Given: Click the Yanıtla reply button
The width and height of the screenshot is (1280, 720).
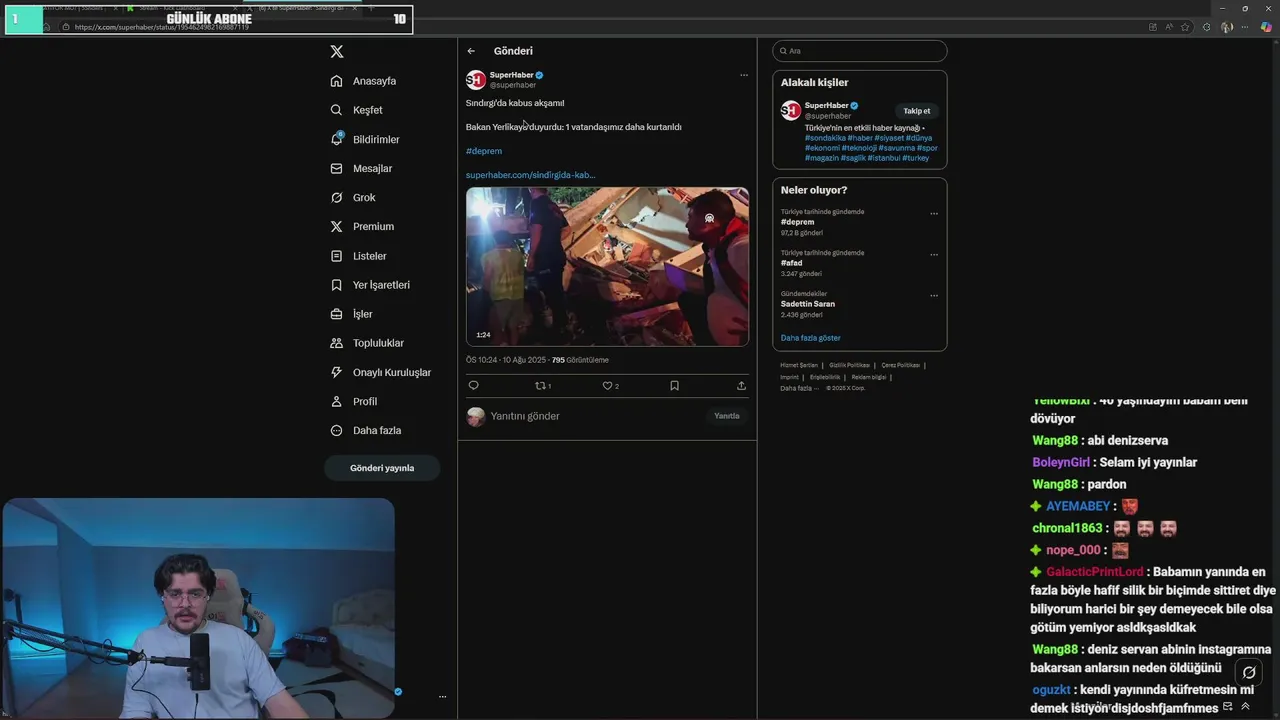Looking at the screenshot, I should pyautogui.click(x=727, y=416).
